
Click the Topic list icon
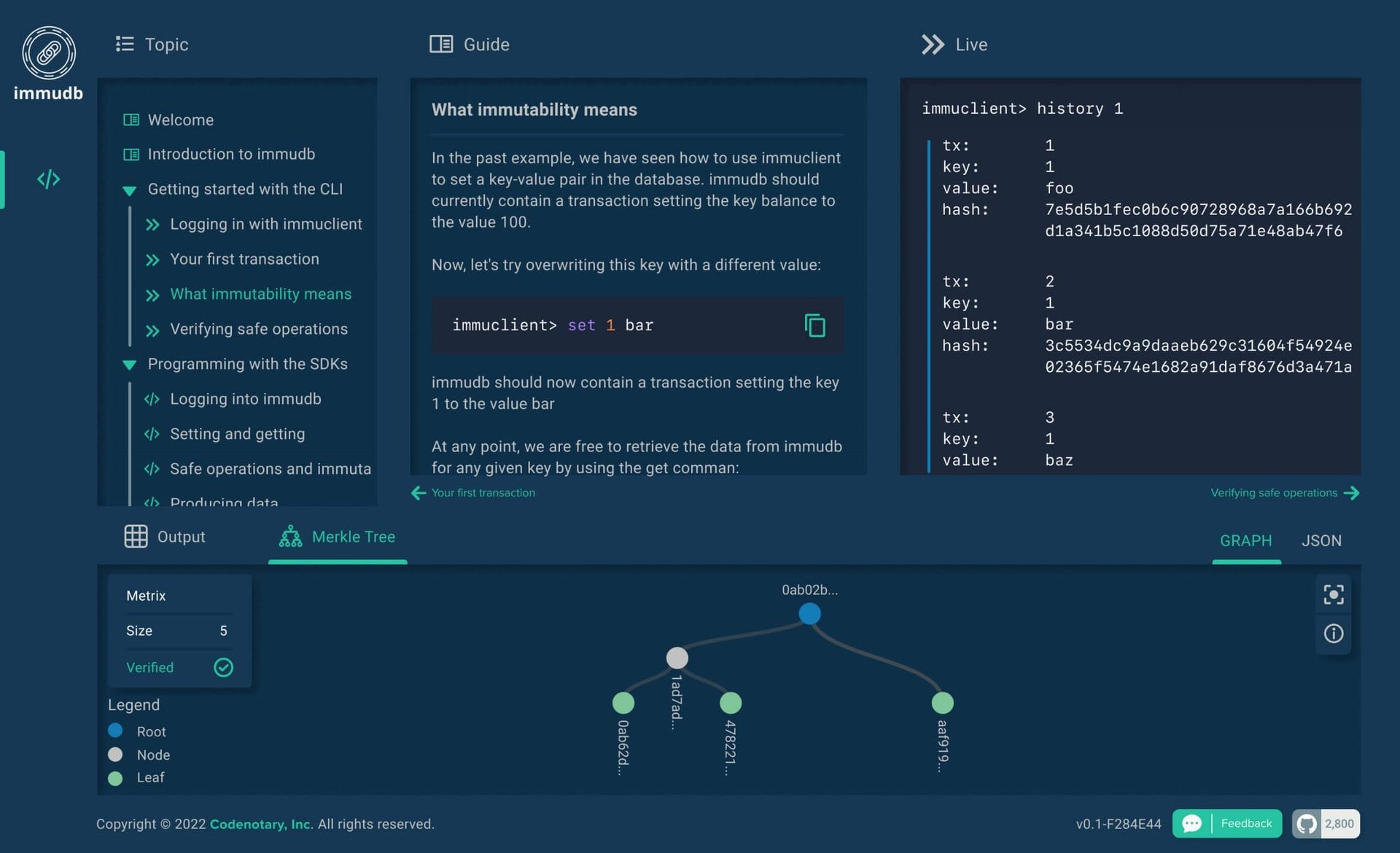coord(124,44)
